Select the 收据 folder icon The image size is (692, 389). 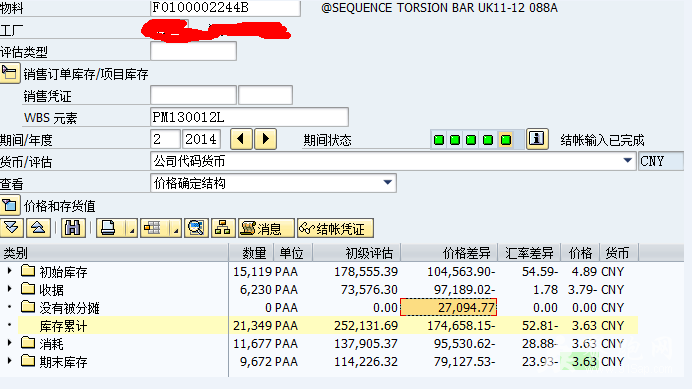[28, 288]
